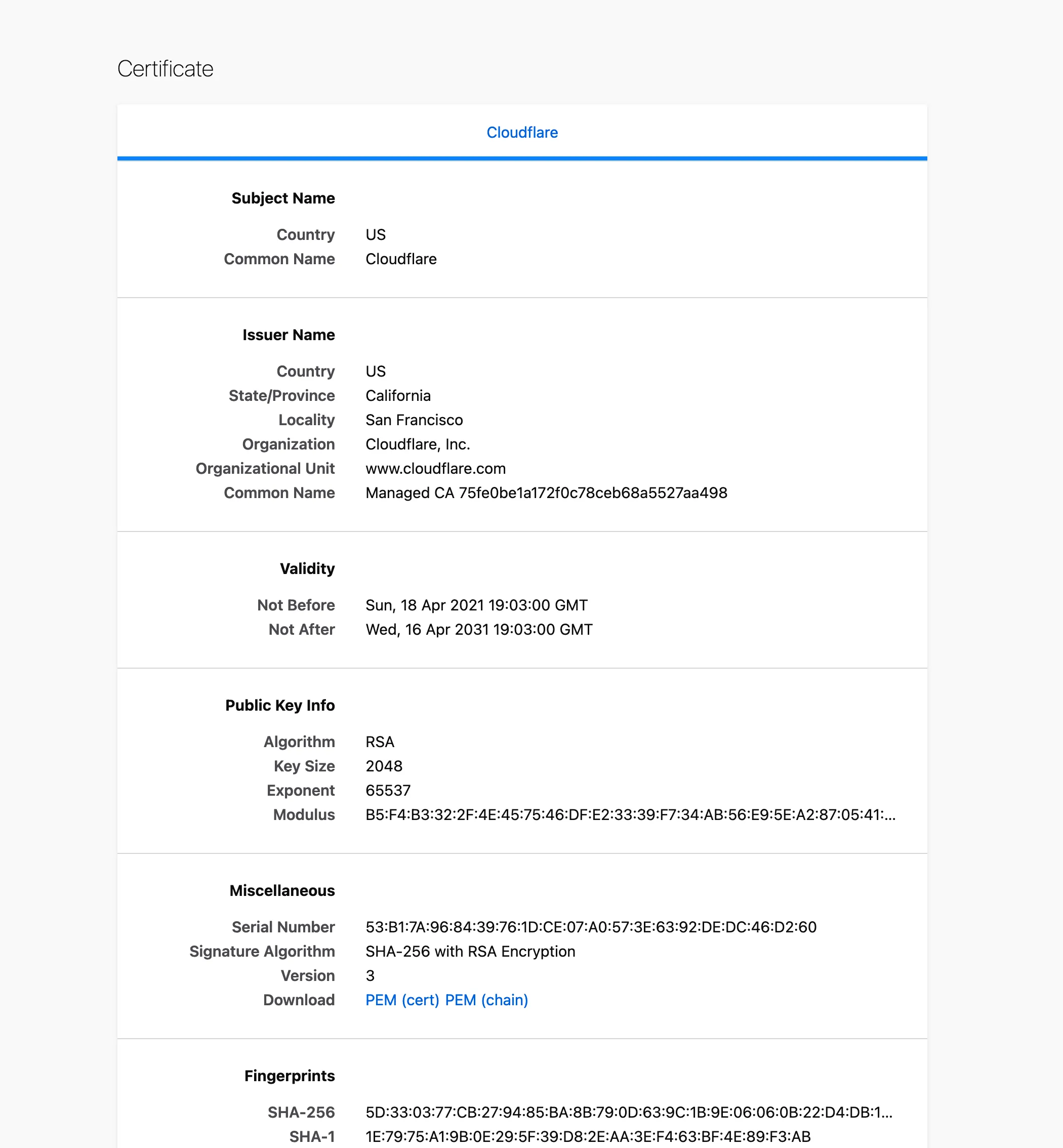The height and width of the screenshot is (1148, 1063).
Task: Click the www.cloudflare.com organizational unit value
Action: click(435, 469)
